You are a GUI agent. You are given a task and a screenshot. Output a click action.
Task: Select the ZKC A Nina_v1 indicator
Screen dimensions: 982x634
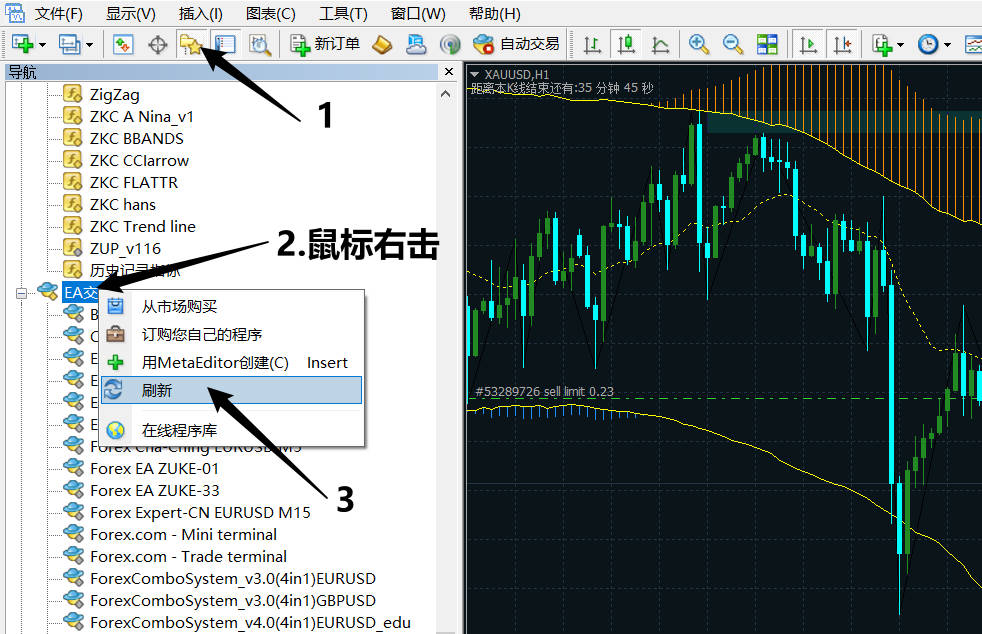click(x=142, y=117)
